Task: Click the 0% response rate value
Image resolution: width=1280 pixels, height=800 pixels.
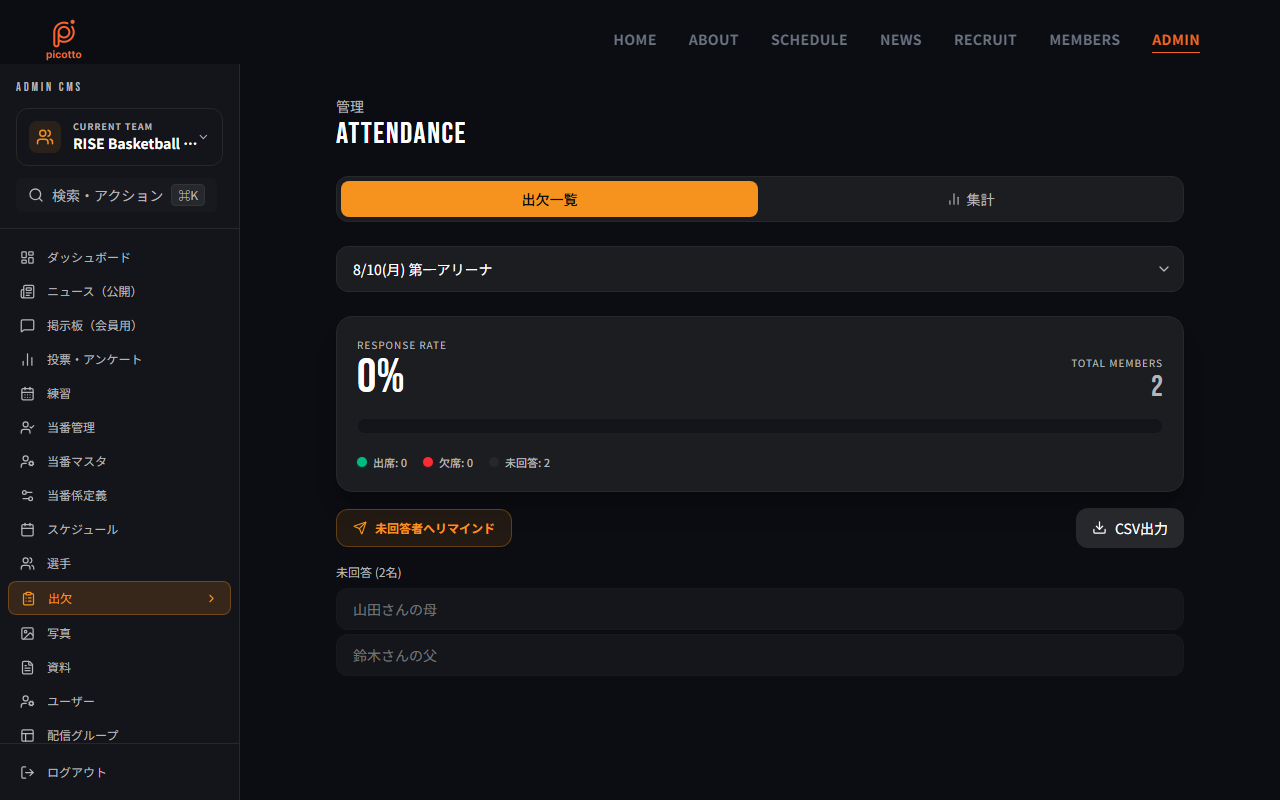Action: pos(381,376)
